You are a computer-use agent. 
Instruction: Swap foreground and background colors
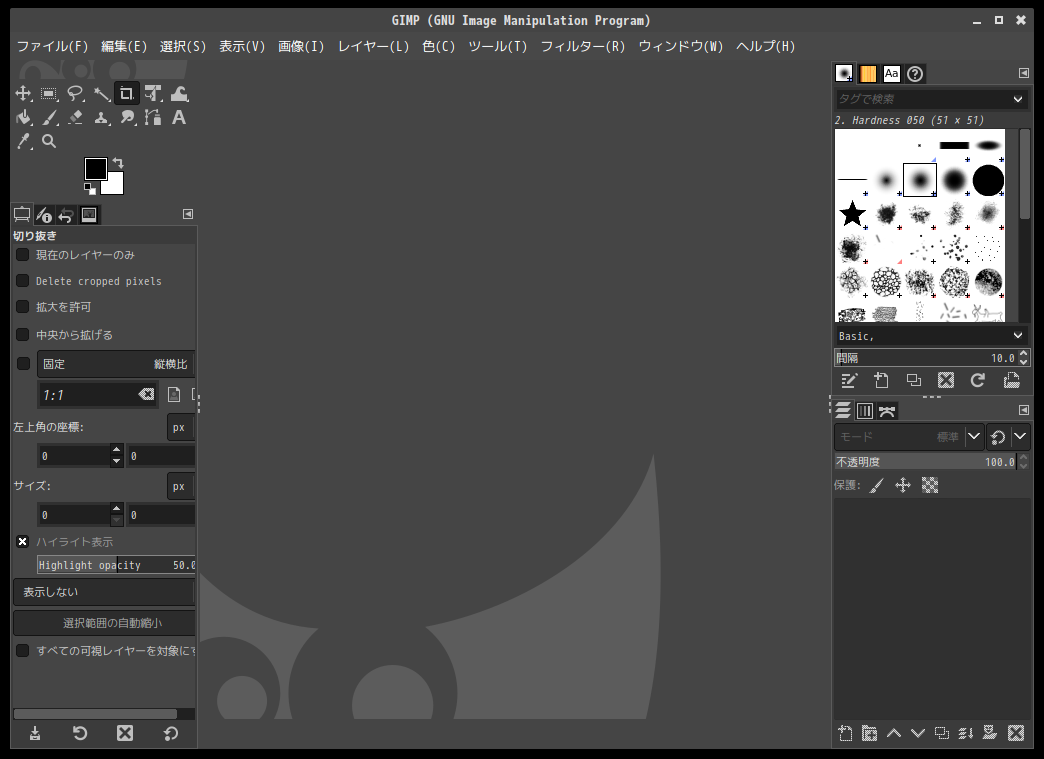tap(118, 162)
